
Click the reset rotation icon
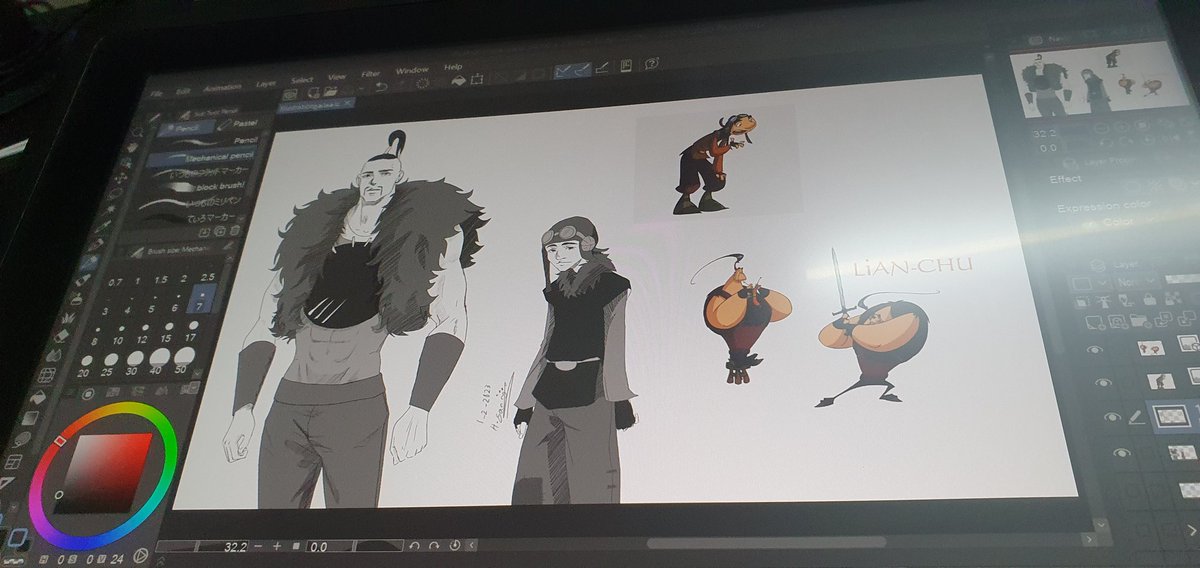[x=453, y=545]
